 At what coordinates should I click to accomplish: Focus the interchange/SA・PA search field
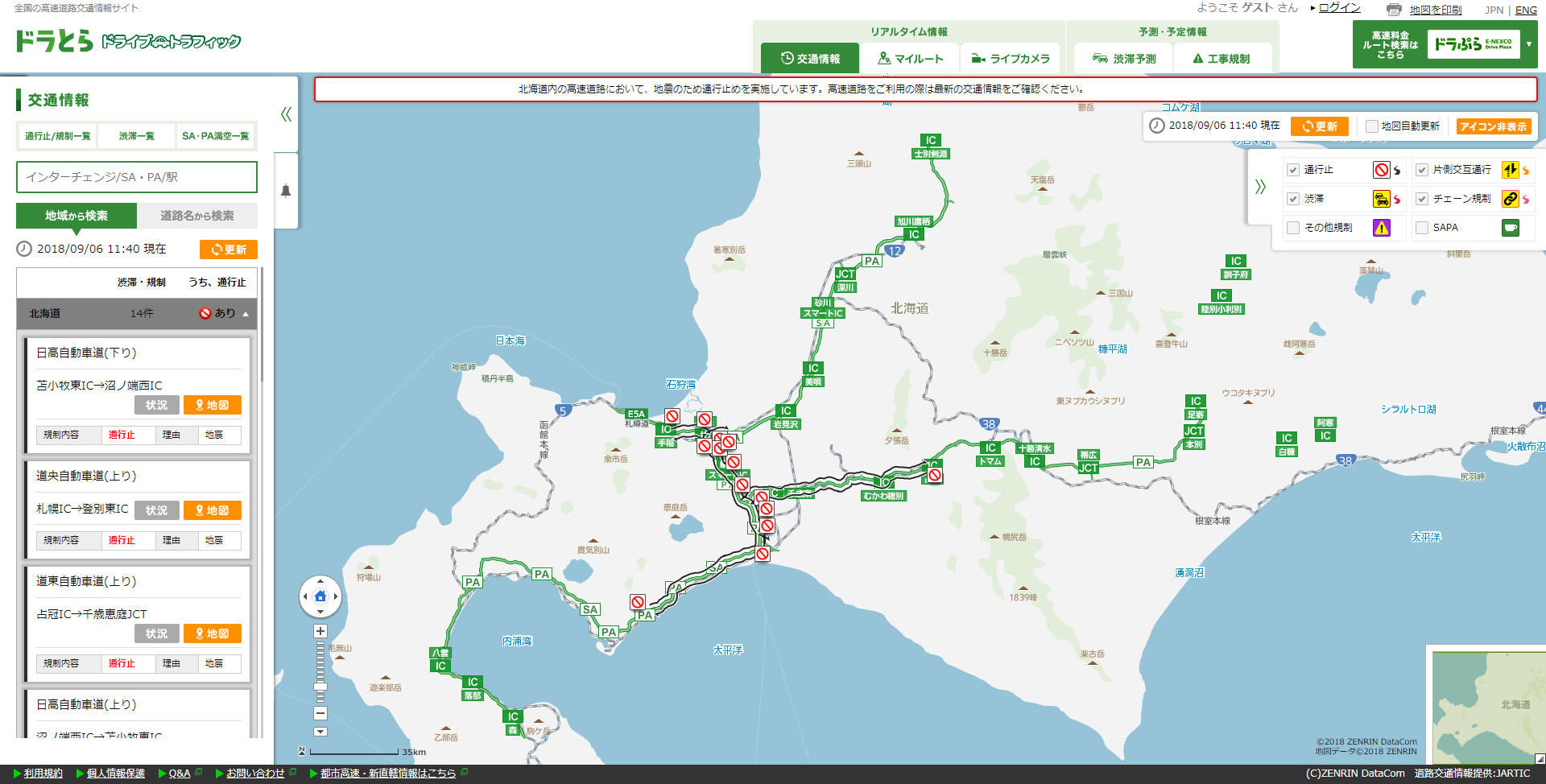point(137,177)
